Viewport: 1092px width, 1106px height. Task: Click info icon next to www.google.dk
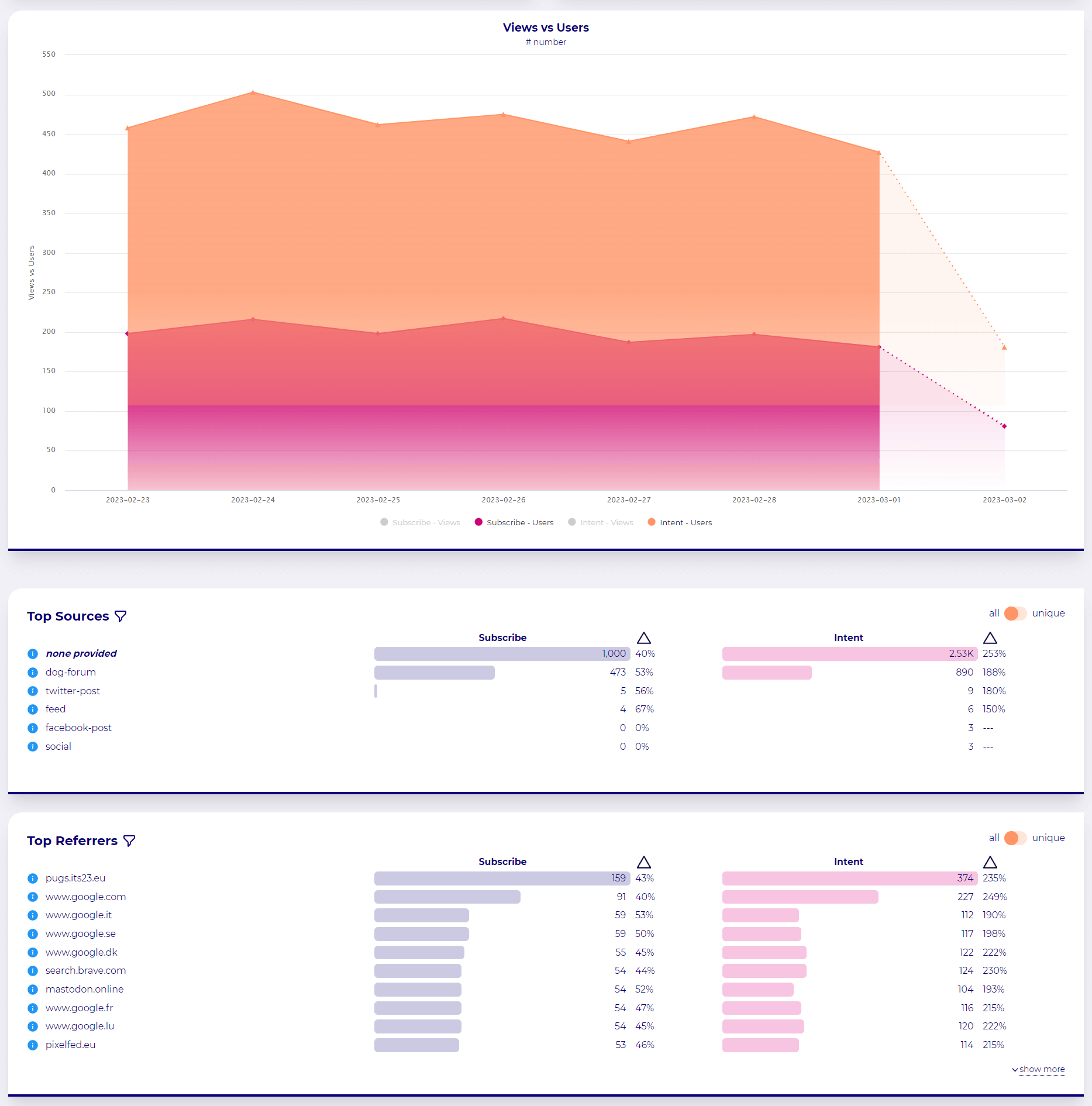click(33, 953)
